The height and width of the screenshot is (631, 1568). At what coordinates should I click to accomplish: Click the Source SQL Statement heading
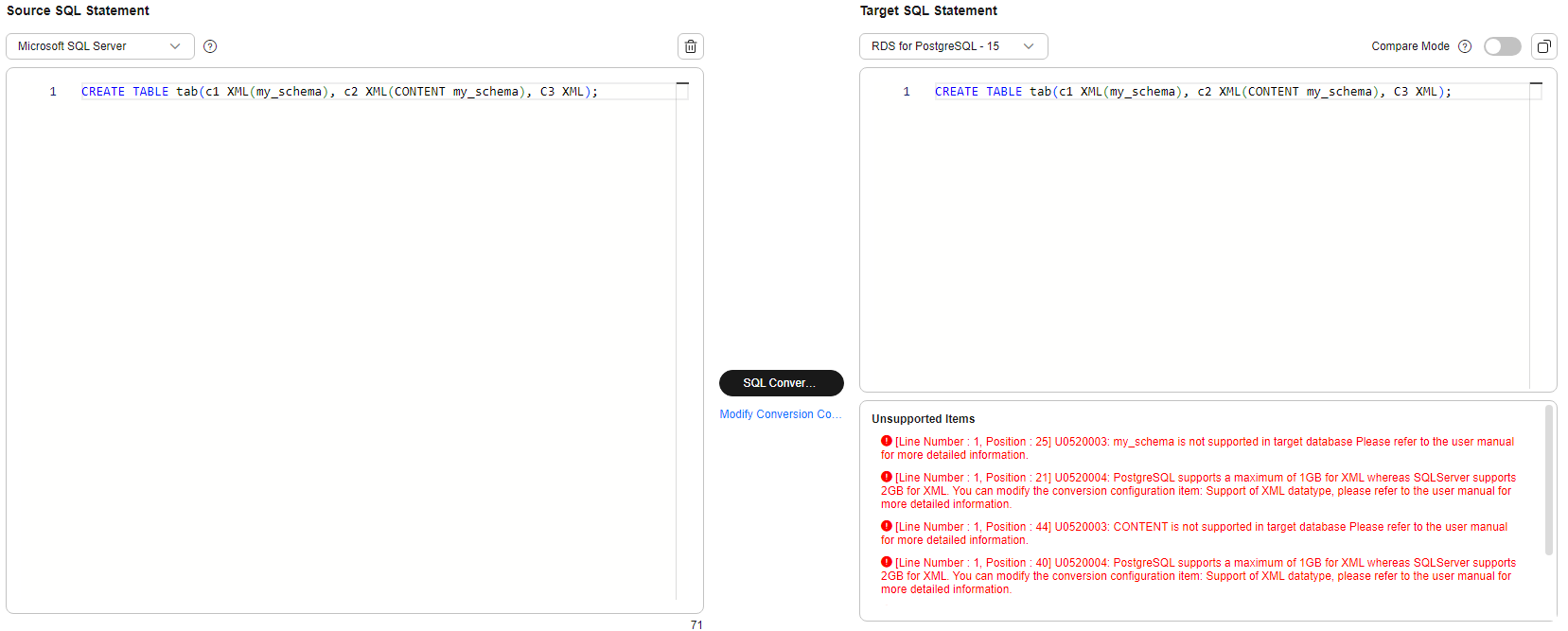coord(78,10)
